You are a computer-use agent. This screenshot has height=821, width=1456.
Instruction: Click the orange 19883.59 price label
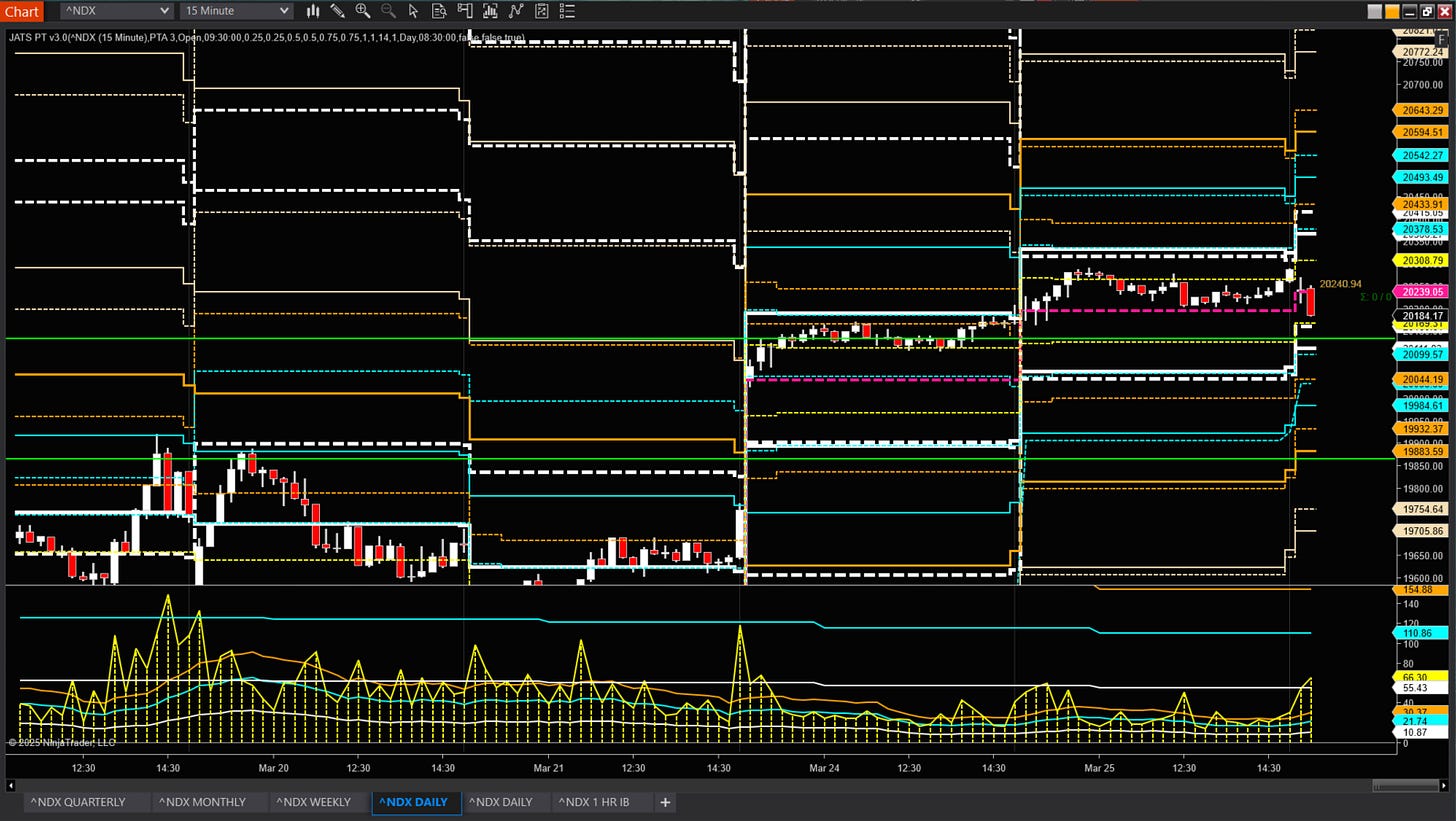coord(1421,451)
